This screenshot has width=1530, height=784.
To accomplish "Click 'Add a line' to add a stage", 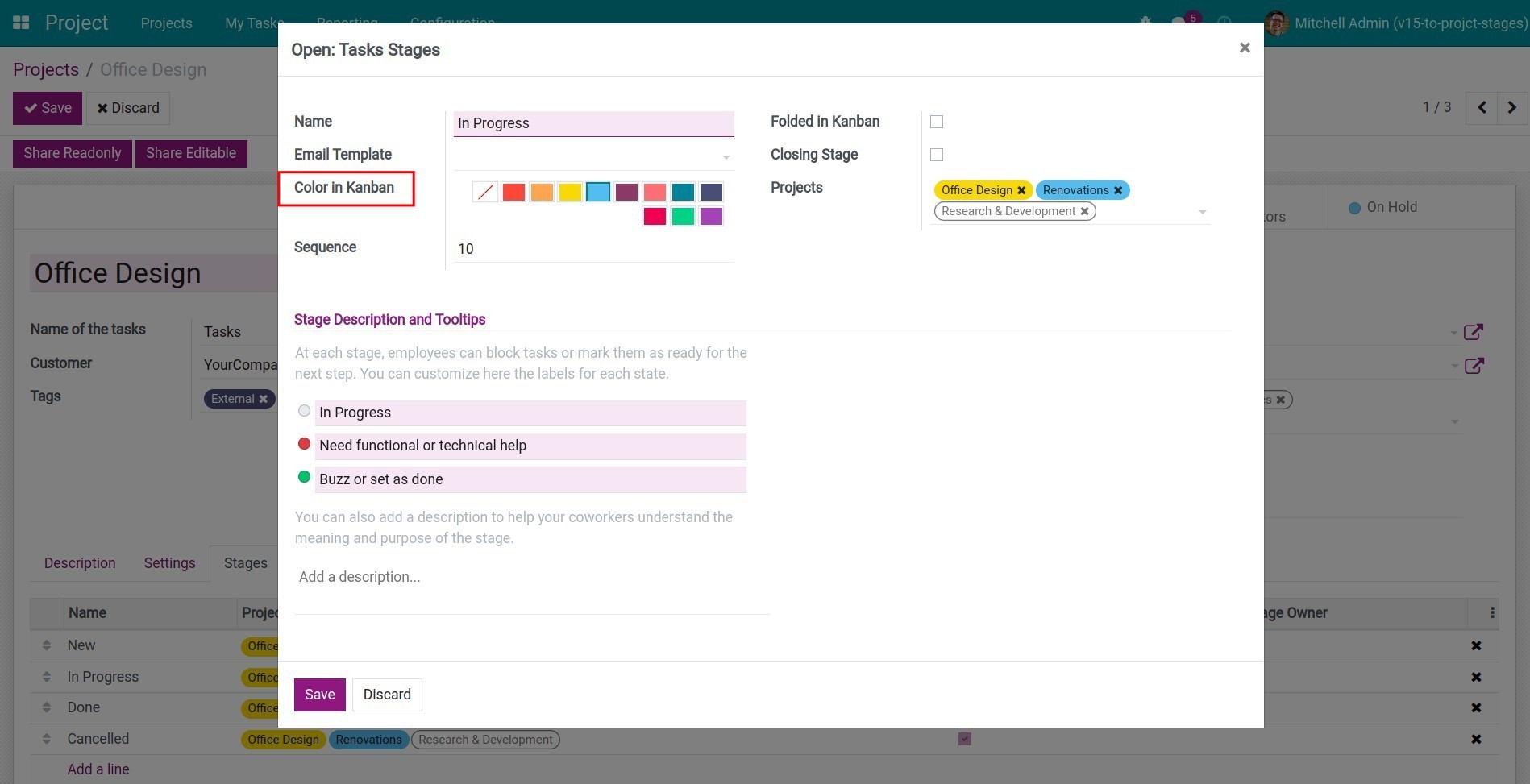I will 98,769.
